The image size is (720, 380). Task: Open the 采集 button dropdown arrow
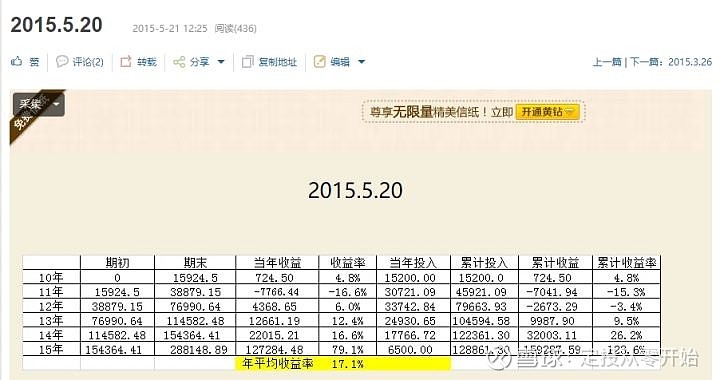point(57,105)
